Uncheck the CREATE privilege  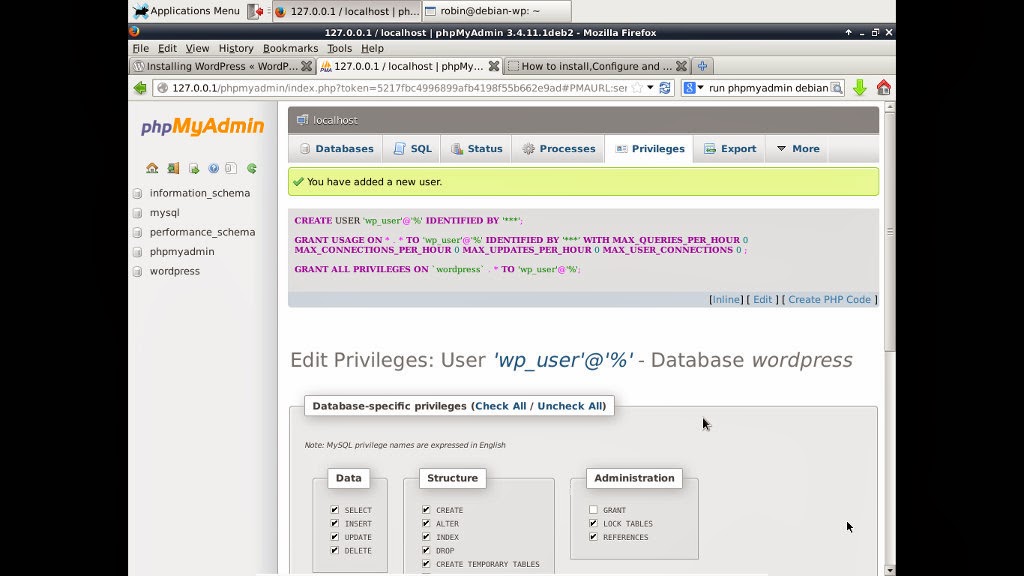pos(426,509)
